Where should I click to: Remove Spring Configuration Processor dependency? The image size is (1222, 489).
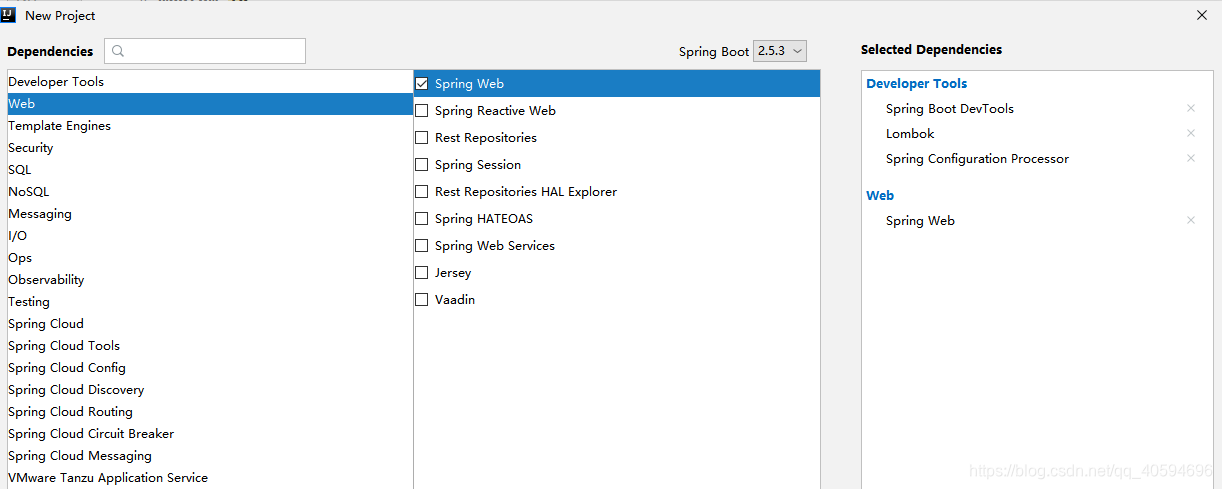pos(1191,158)
